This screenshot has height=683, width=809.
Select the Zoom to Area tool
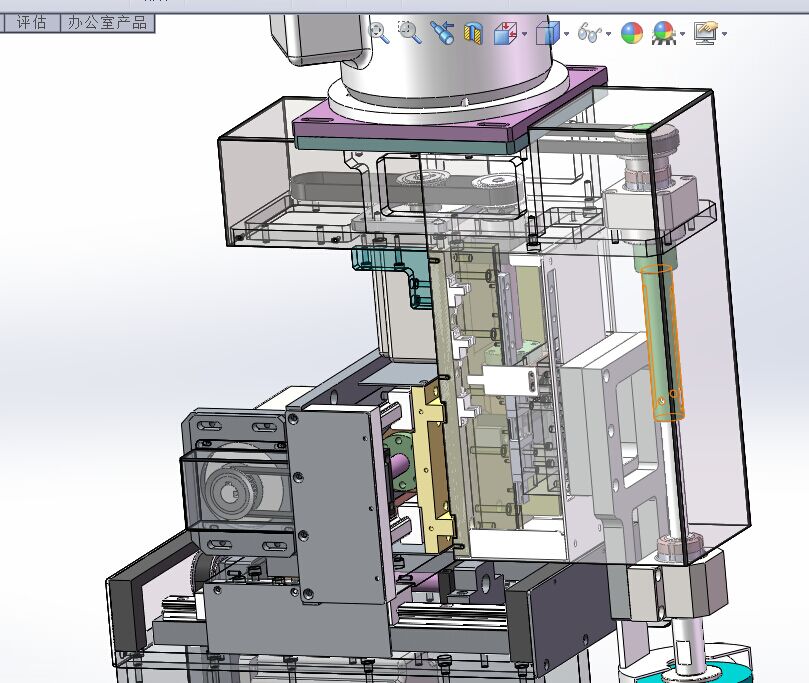coord(410,32)
